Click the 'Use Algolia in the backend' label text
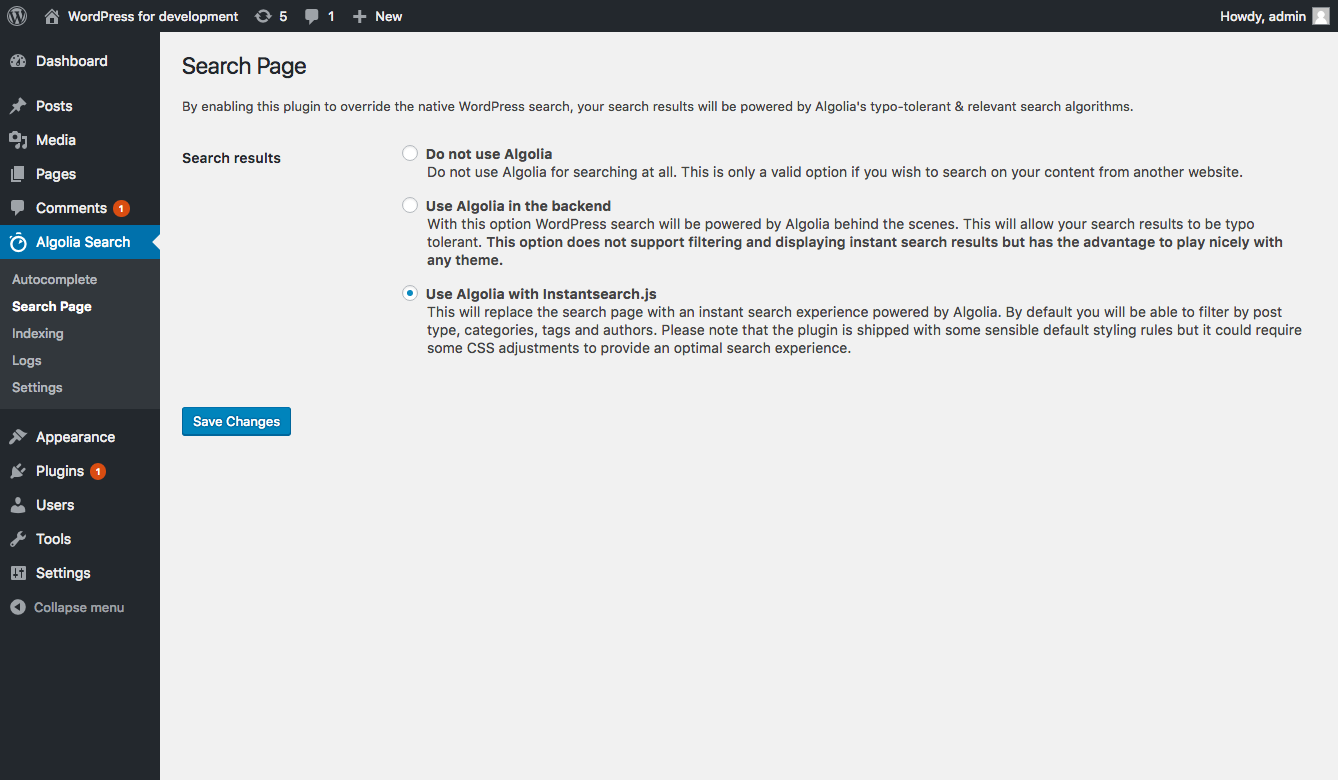This screenshot has height=780, width=1338. pos(518,206)
